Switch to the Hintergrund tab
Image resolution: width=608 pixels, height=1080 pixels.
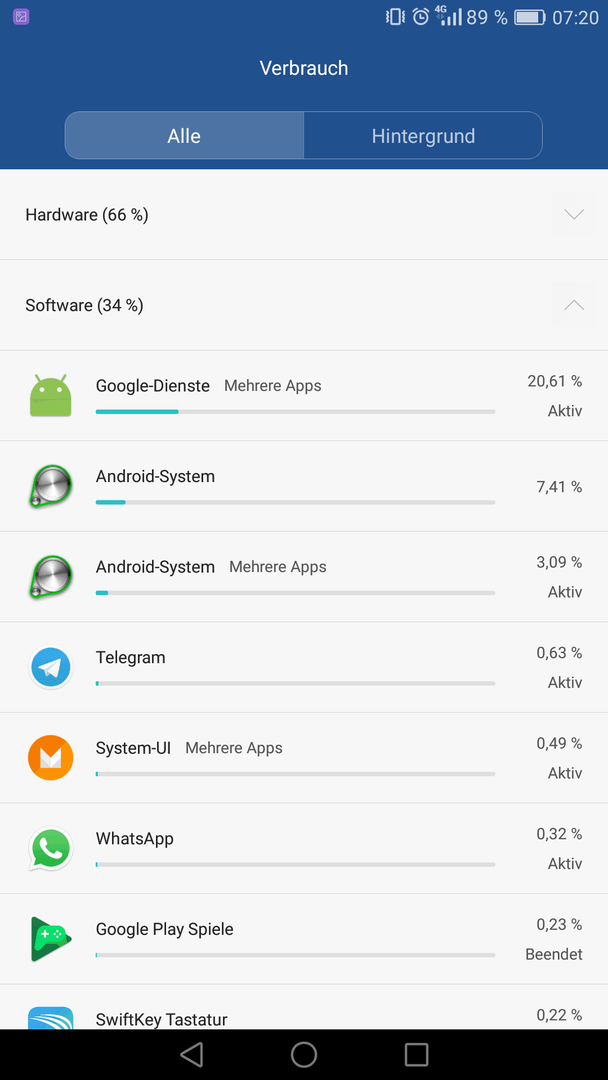click(423, 136)
